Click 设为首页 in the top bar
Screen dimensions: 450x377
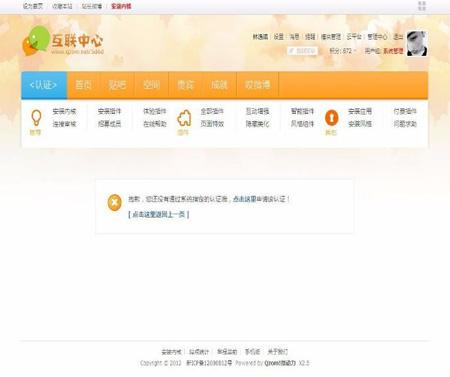[33, 6]
